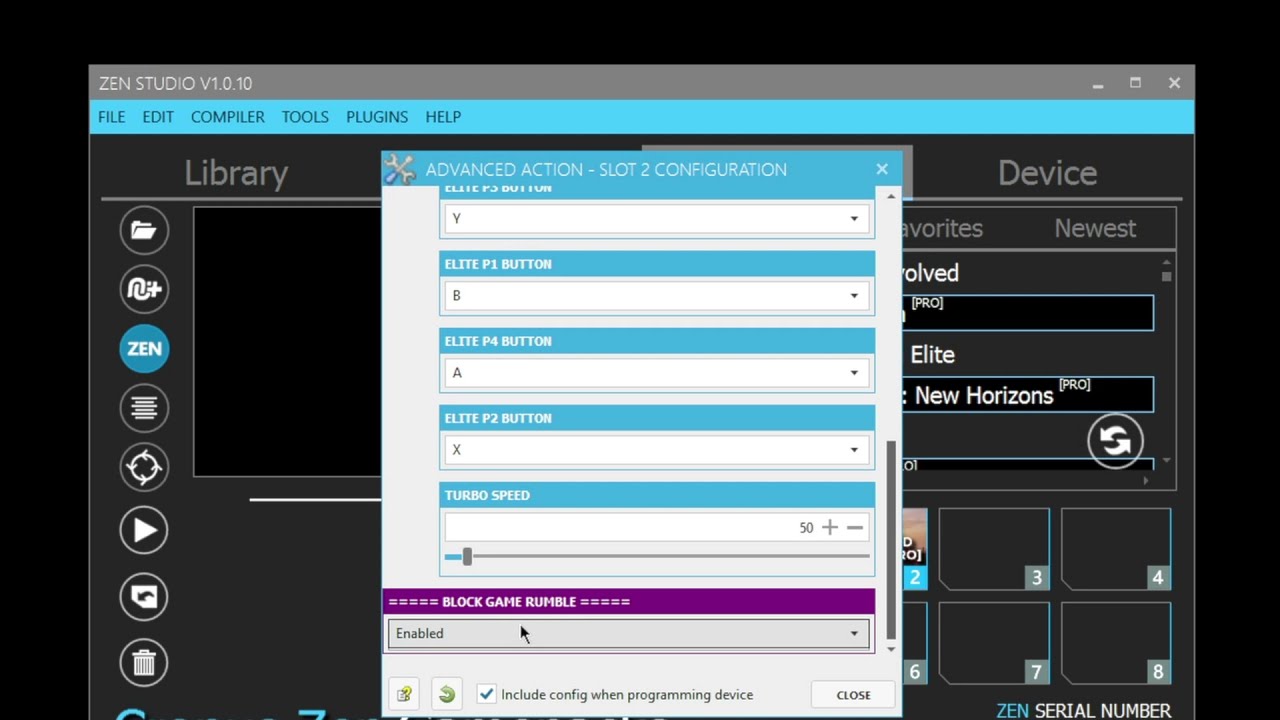Image resolution: width=1280 pixels, height=720 pixels.
Task: Click the green reset arrow icon
Action: 447,694
